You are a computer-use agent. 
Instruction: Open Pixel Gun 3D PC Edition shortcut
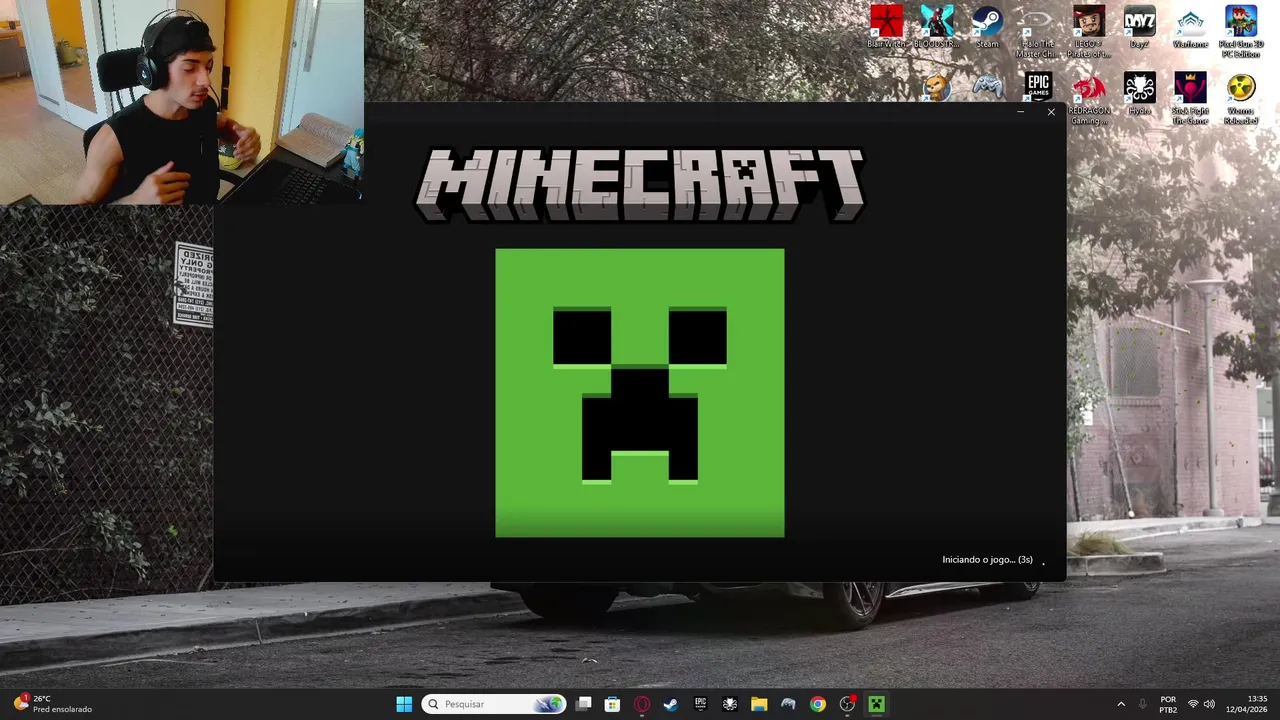(x=1240, y=32)
